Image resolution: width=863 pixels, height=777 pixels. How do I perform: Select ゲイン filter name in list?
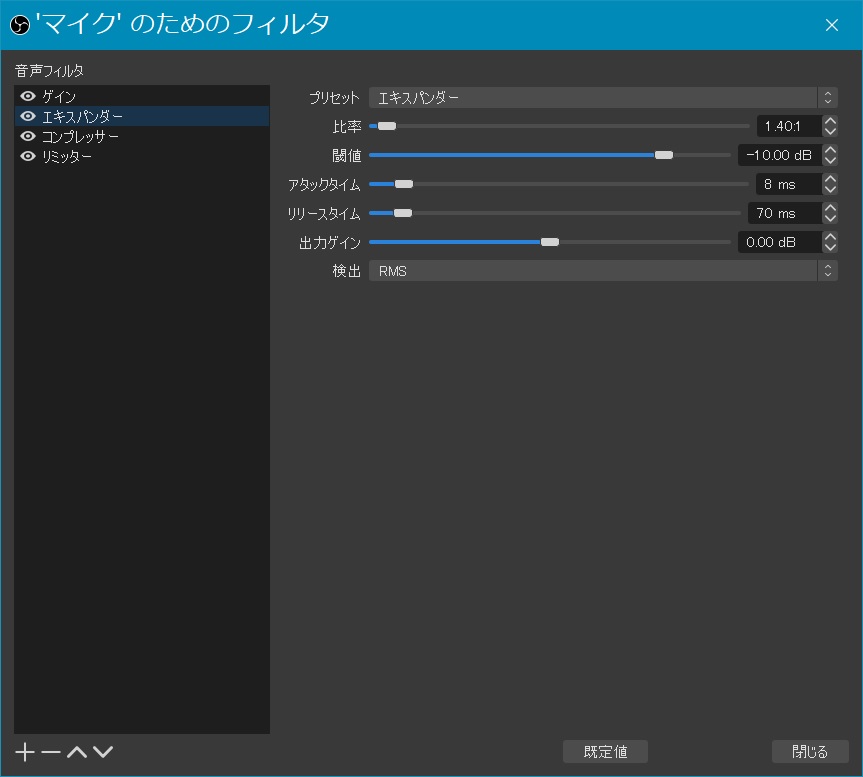pos(59,97)
